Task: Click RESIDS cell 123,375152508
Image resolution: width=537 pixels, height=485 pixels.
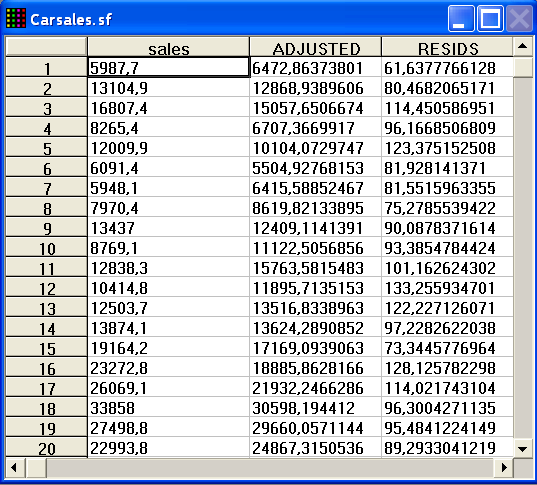Action: coord(447,147)
